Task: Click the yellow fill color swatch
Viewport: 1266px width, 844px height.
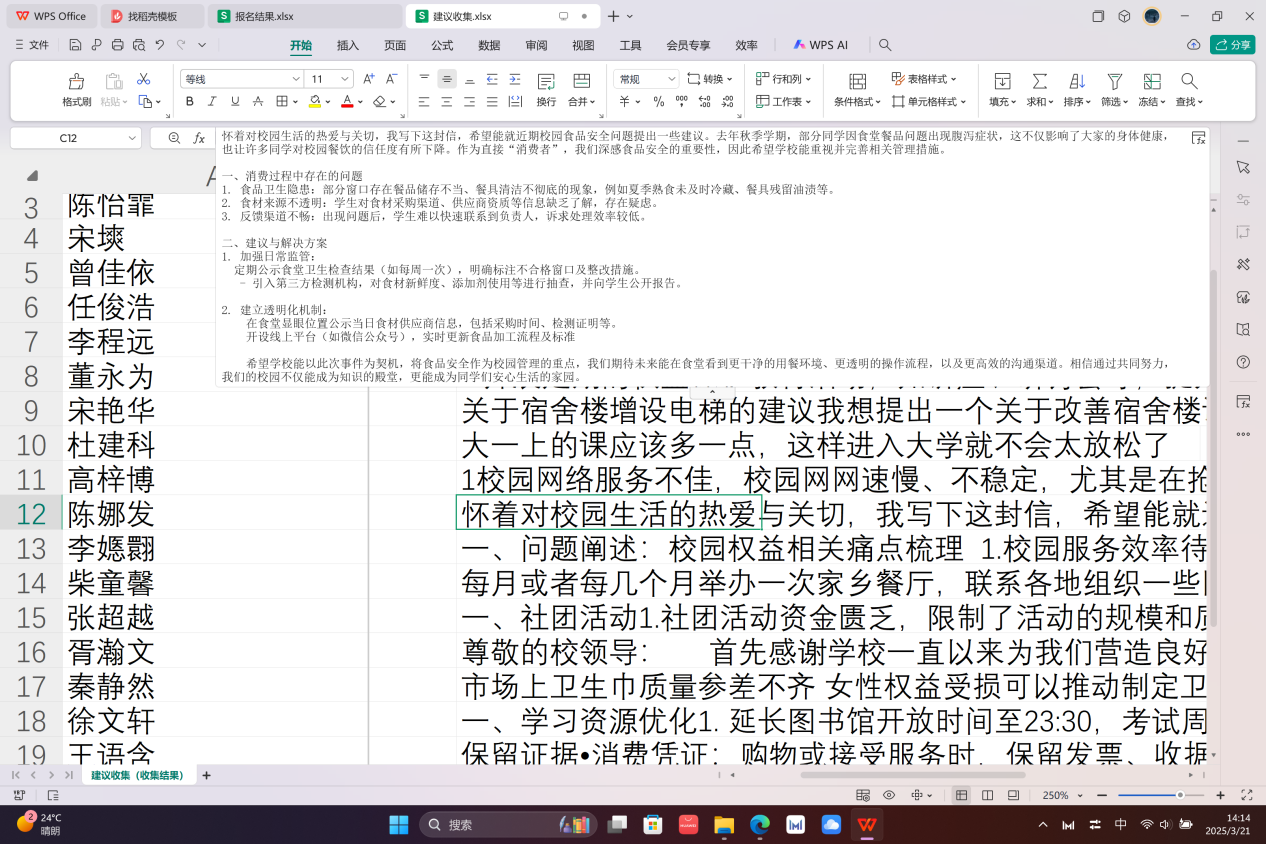Action: (x=315, y=101)
